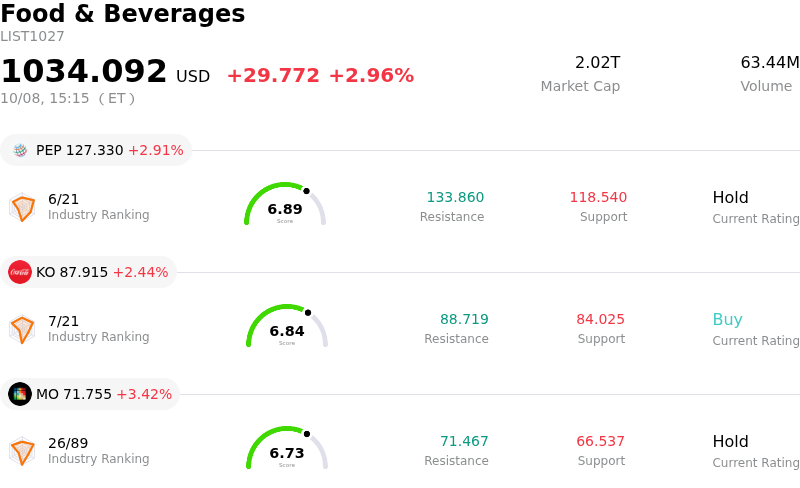This screenshot has height=488, width=800.
Task: Click the Food & Beverages heading
Action: 123,13
